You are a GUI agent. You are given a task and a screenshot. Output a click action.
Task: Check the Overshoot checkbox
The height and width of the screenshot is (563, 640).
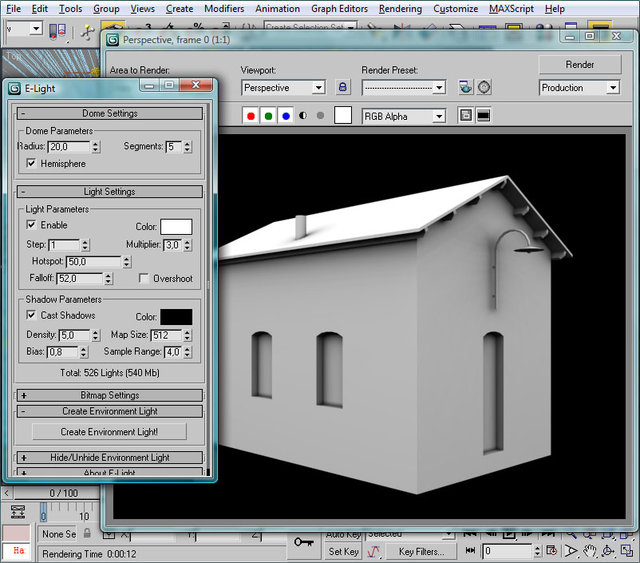tap(144, 279)
